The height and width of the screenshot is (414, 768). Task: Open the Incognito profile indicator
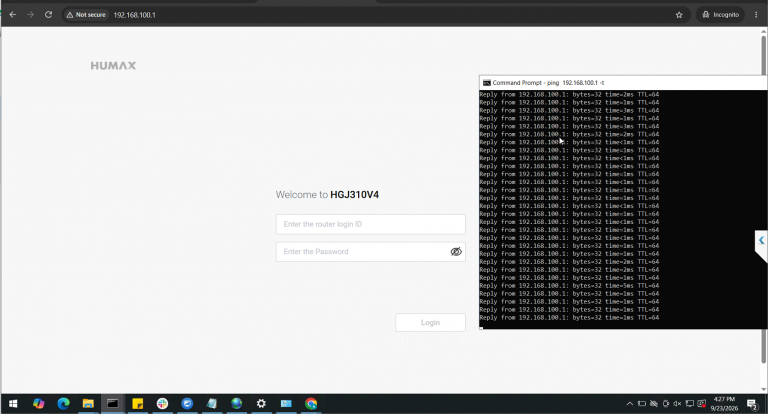720,15
